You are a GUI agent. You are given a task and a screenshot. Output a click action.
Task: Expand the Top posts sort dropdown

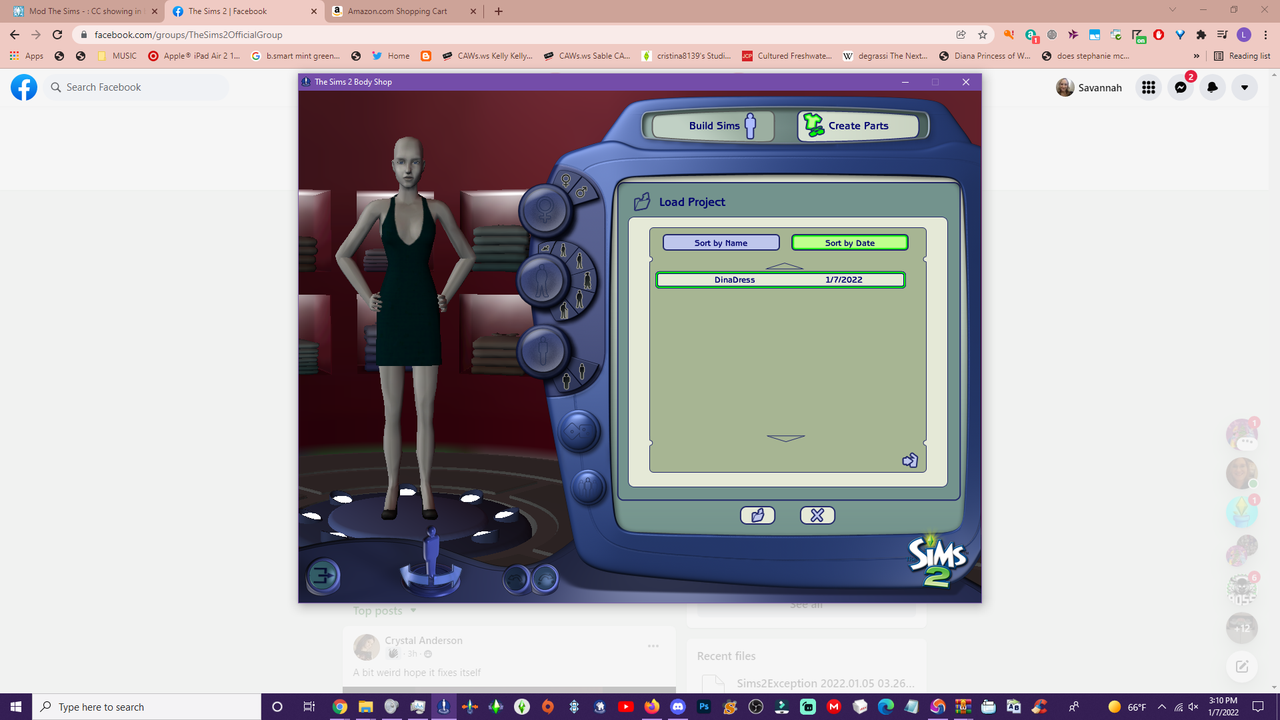coord(385,611)
